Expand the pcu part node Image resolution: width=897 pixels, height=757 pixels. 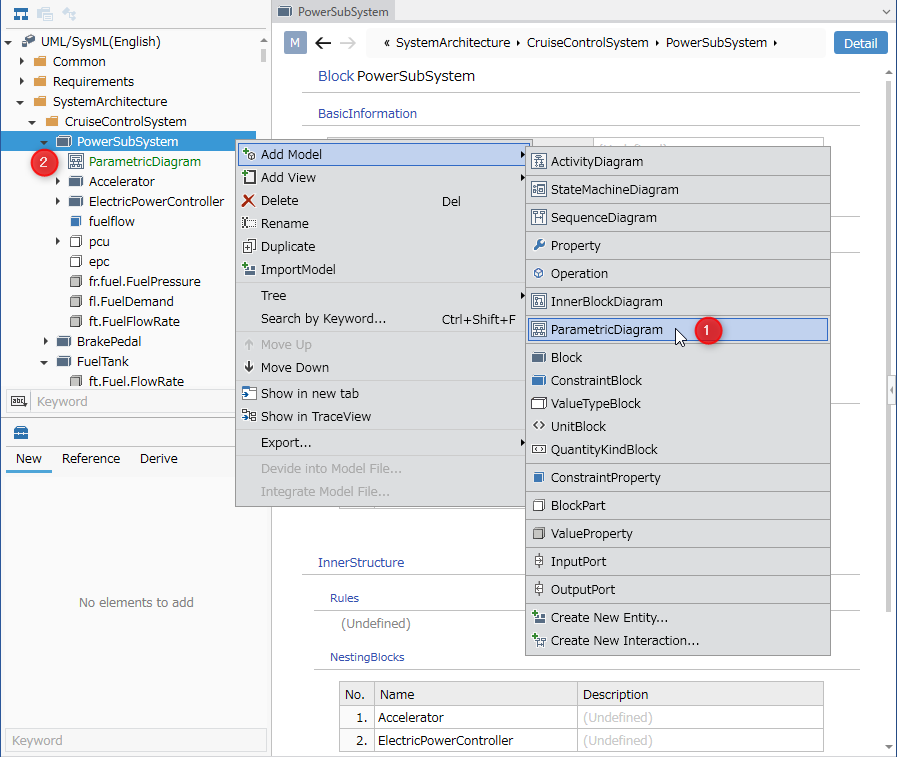57,241
